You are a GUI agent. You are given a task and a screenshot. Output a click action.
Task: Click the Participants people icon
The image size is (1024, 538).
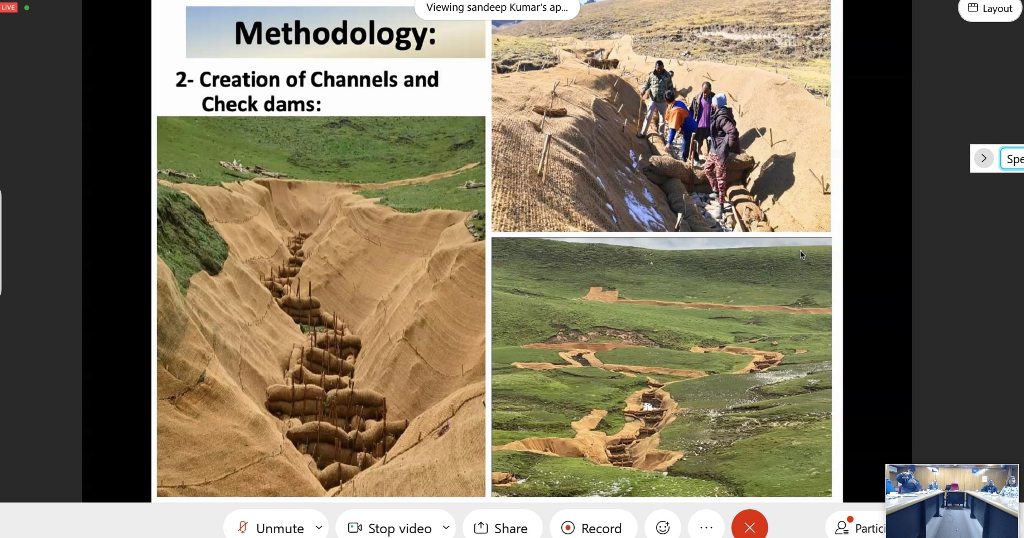coord(843,526)
